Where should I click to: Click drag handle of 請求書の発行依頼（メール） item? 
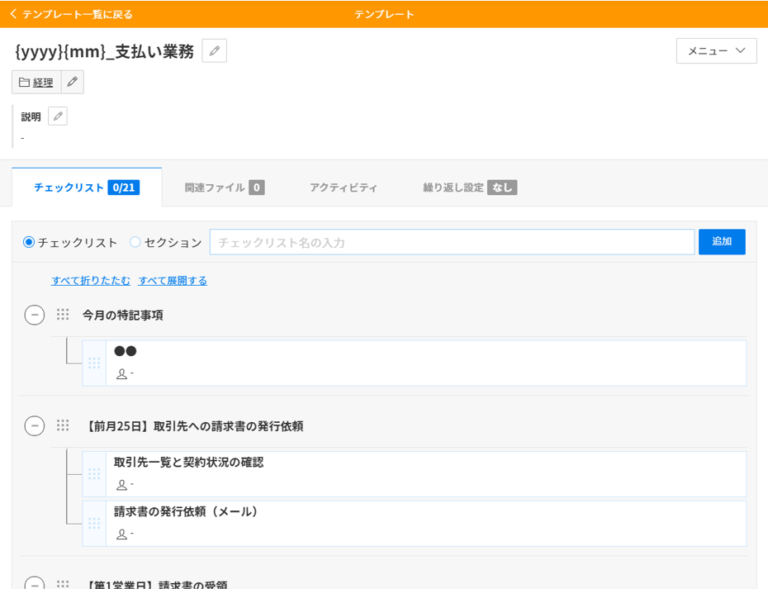(94, 523)
